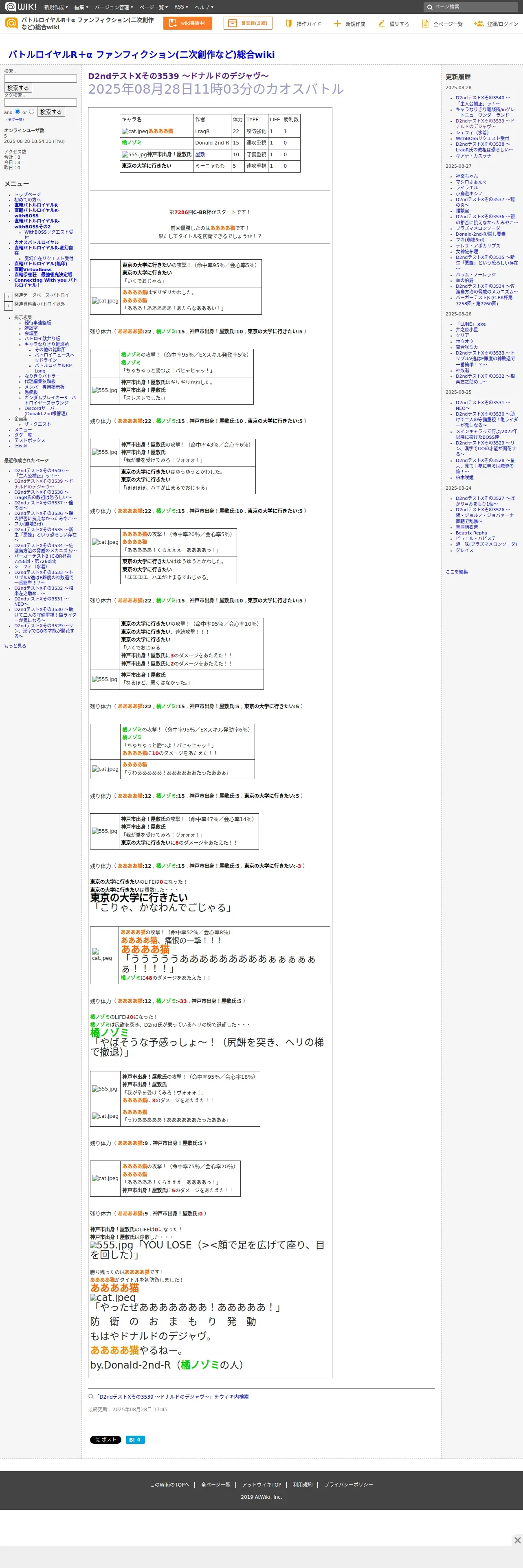This screenshot has height=1568, width=523.
Task: Click the B! Hatena bookmark button
Action: pos(135,1439)
